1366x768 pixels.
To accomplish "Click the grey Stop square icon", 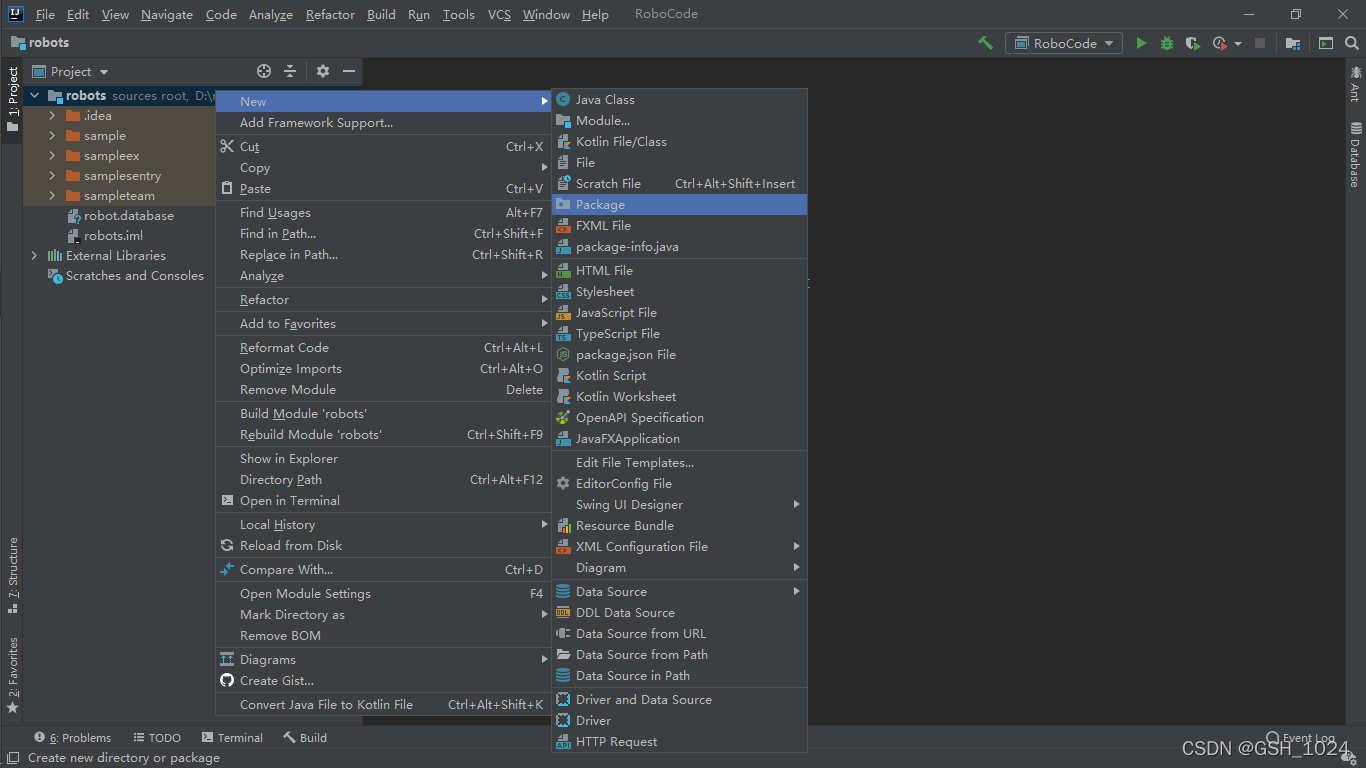I will point(1260,43).
